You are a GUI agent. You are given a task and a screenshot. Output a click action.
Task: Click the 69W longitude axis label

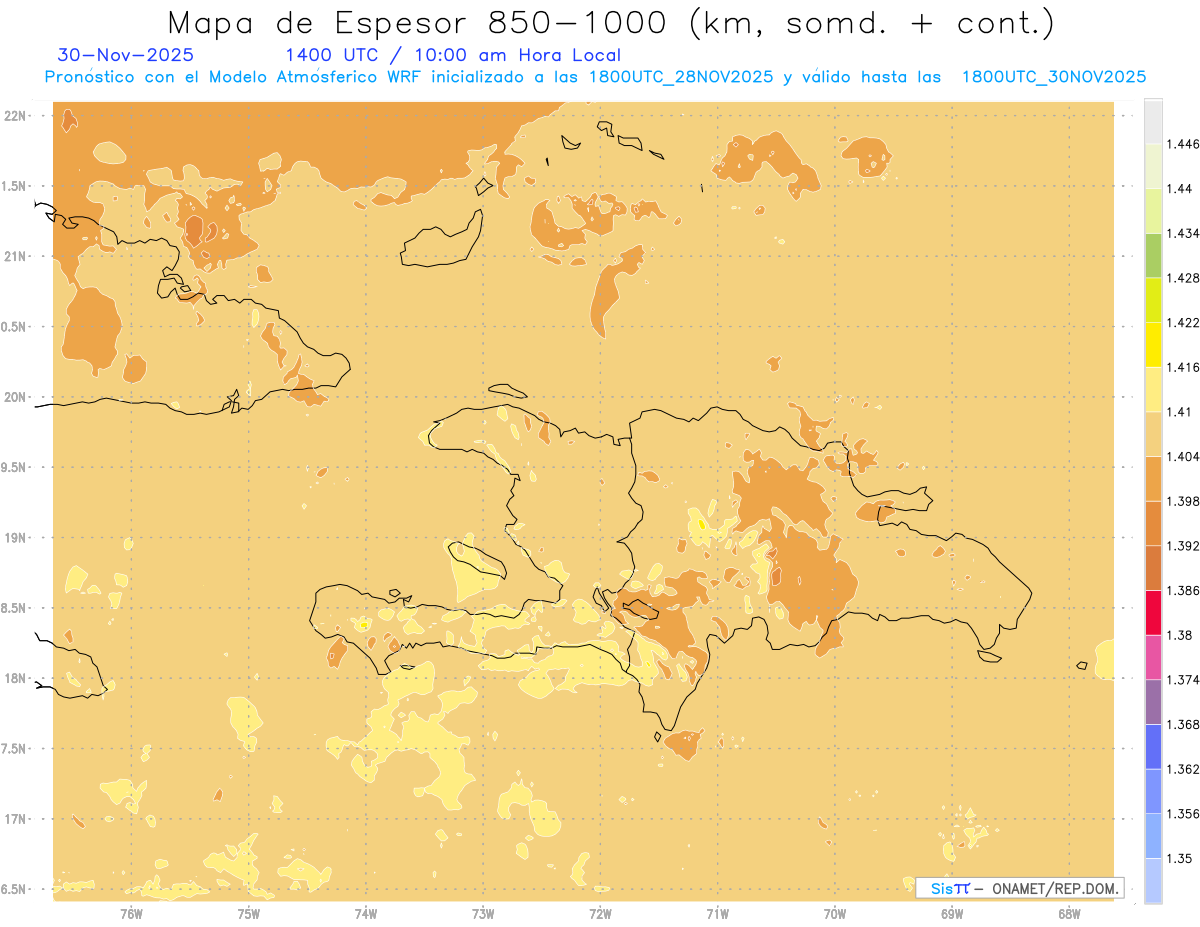tap(951, 913)
